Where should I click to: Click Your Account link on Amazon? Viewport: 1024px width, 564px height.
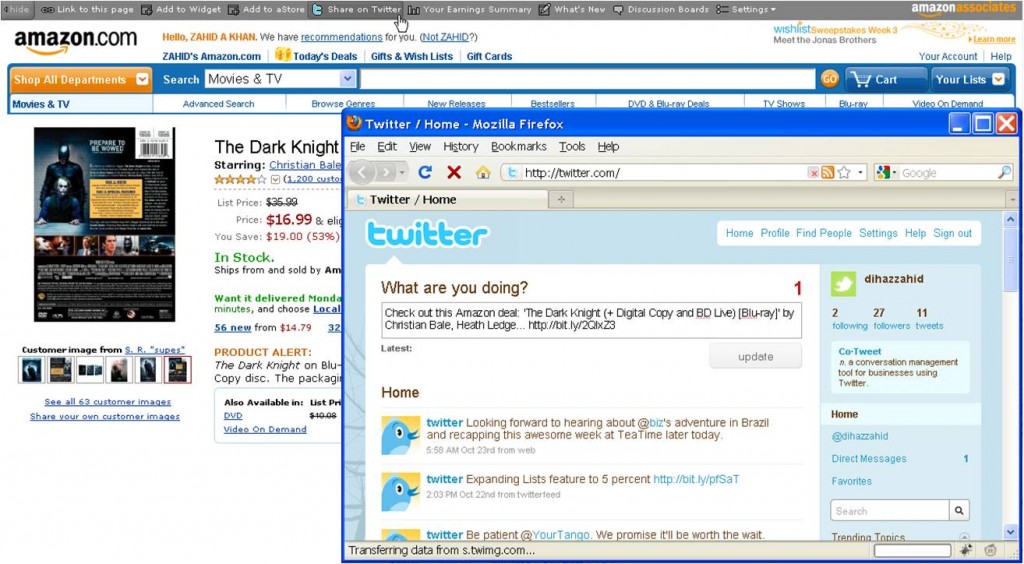(948, 57)
